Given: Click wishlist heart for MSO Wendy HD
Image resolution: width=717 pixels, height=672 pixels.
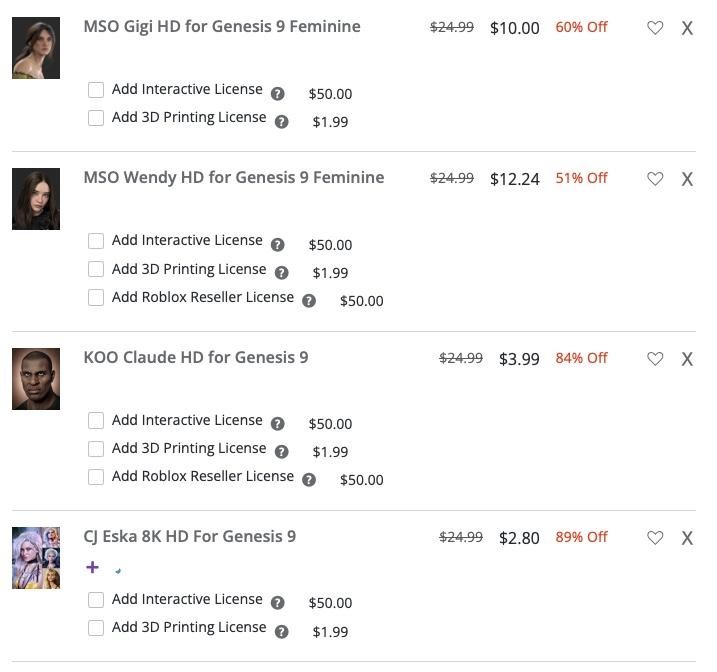Looking at the screenshot, I should [655, 179].
